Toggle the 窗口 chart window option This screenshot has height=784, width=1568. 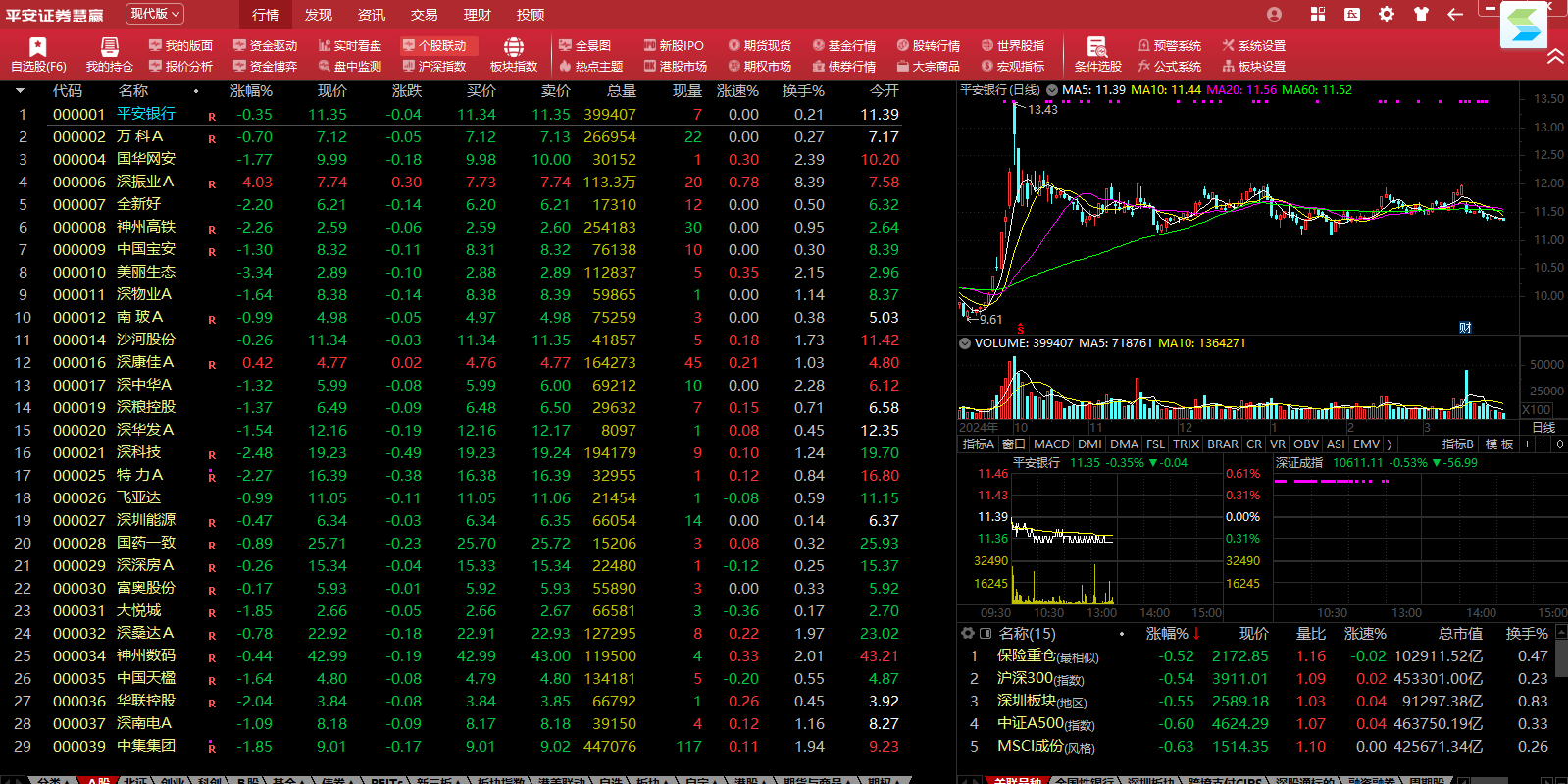[1014, 444]
